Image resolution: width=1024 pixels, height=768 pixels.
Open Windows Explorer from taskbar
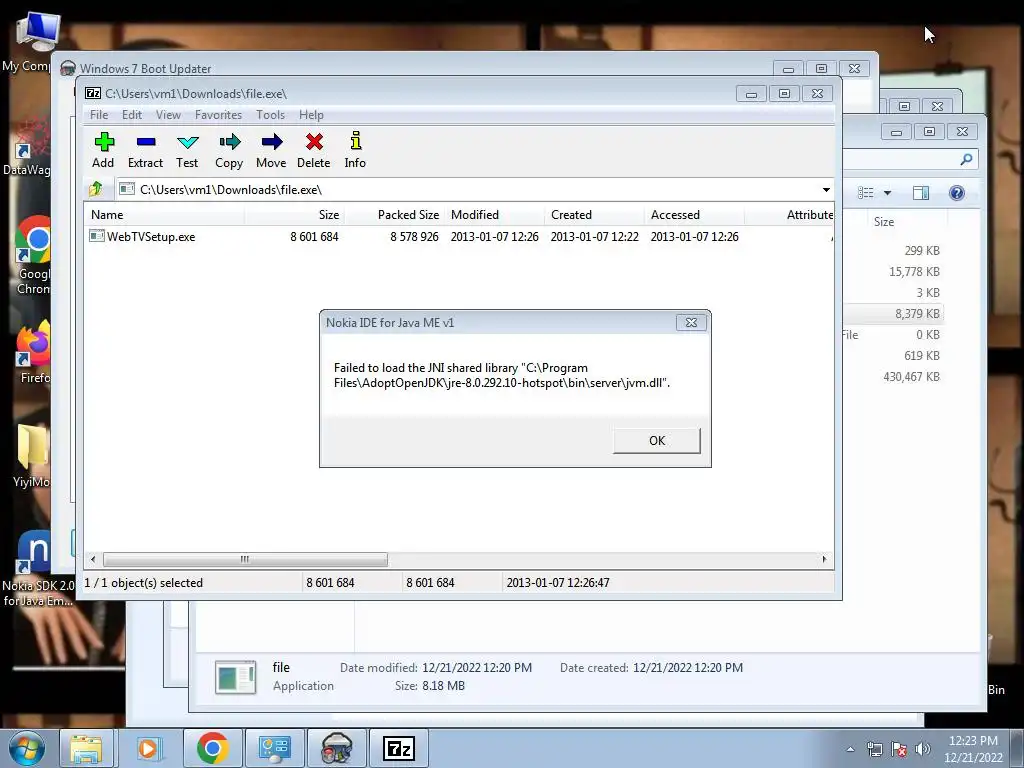86,748
